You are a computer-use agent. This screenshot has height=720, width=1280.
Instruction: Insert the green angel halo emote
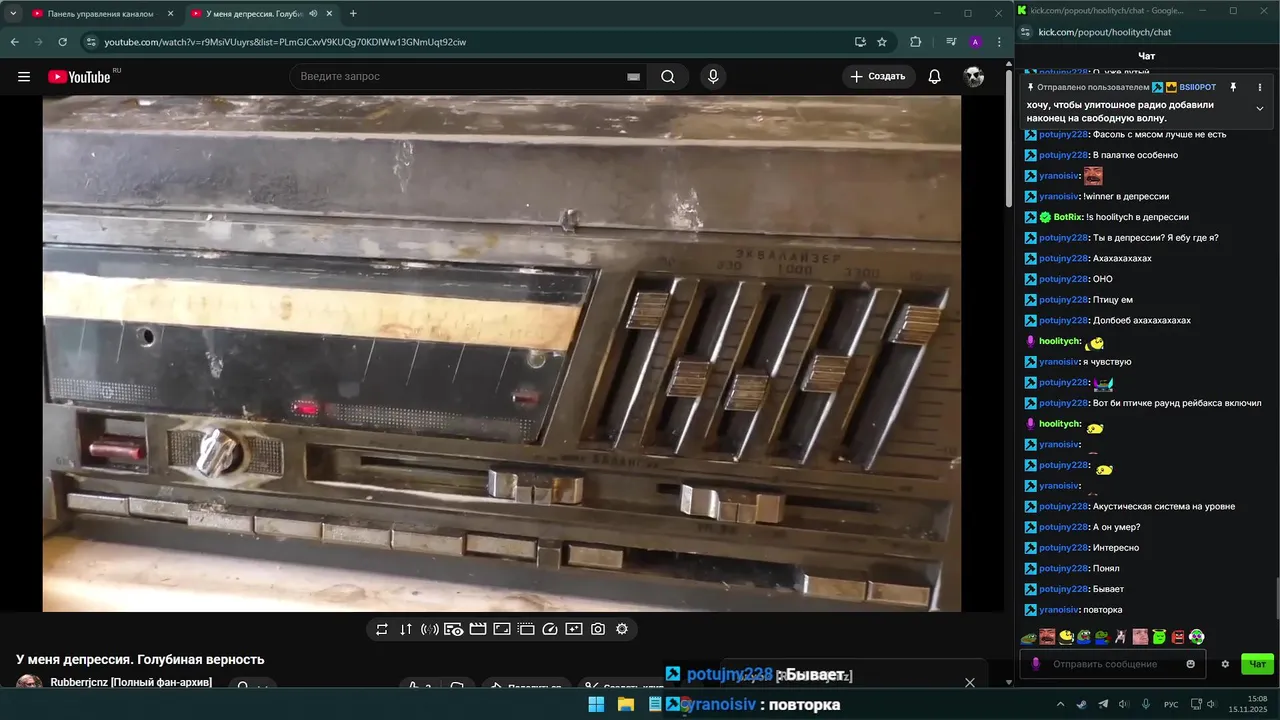tap(1159, 637)
